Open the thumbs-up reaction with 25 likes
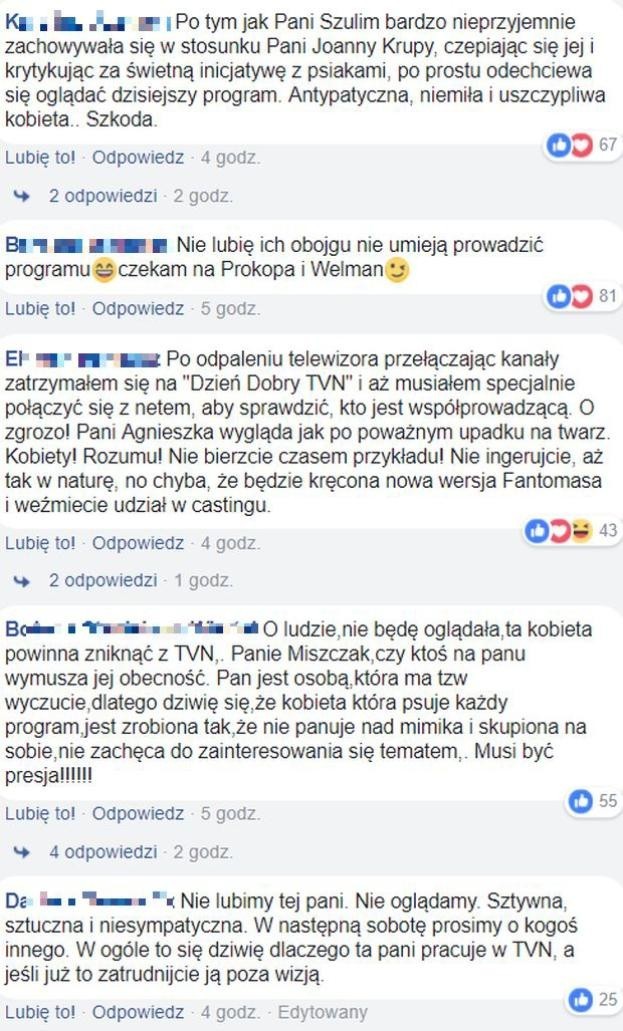The image size is (623, 1031). point(580,1000)
